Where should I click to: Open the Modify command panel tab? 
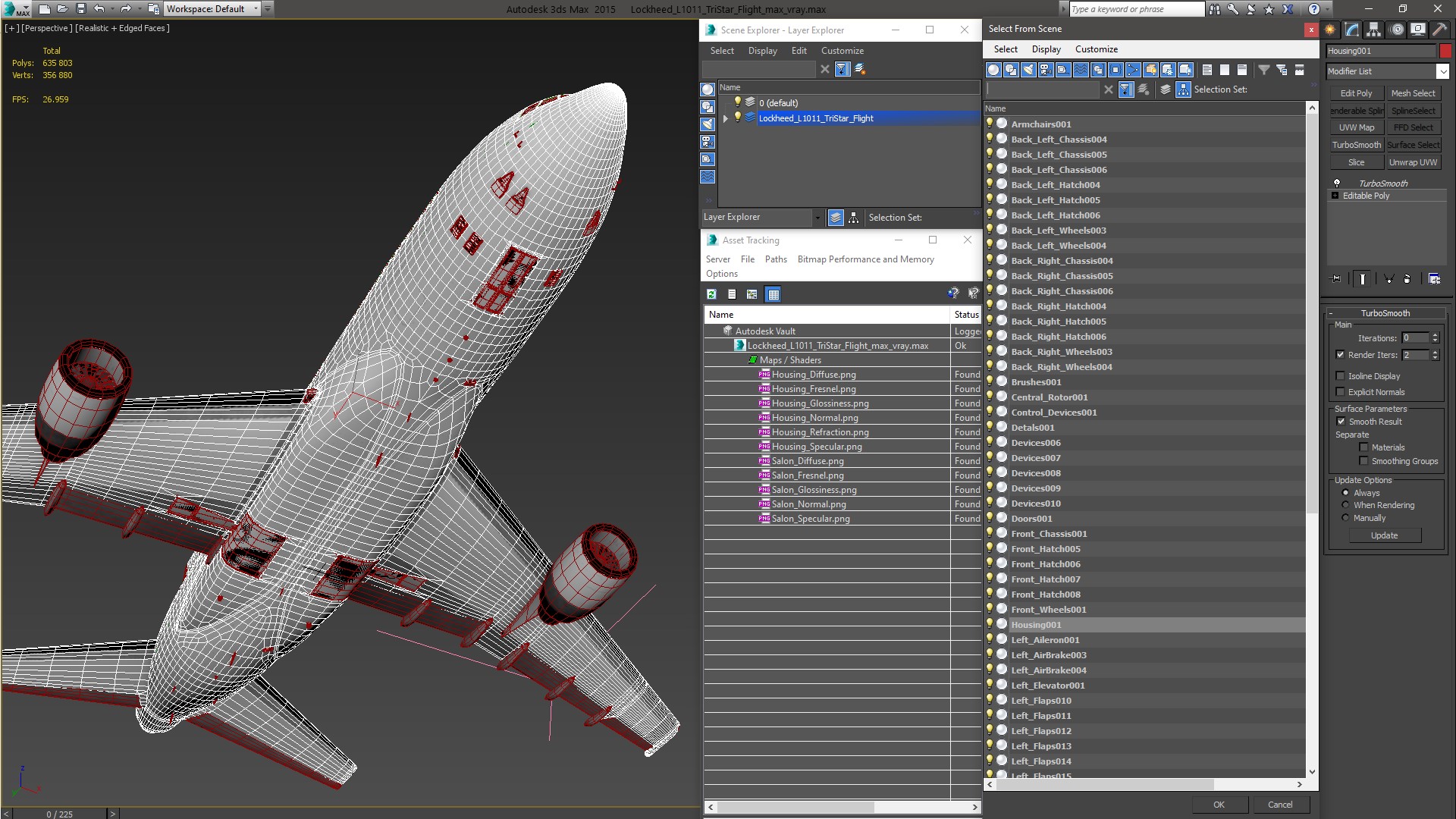1352,30
